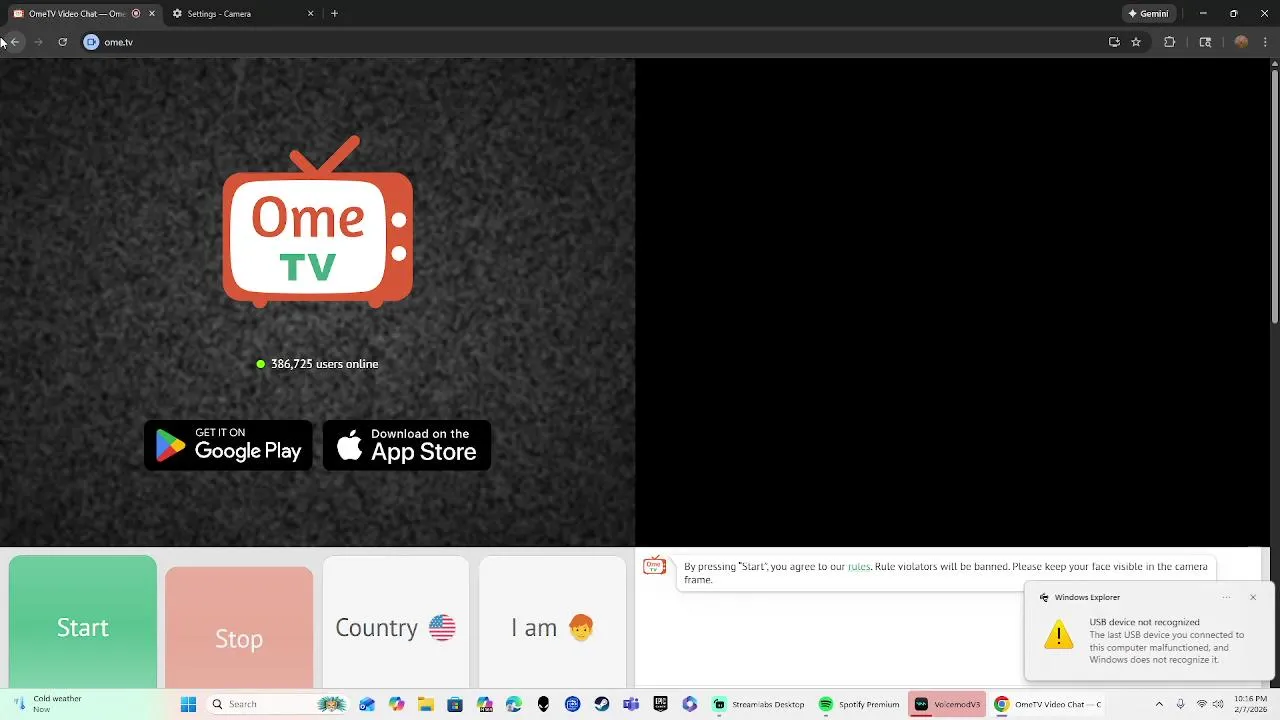1280x720 pixels.
Task: Click the browser forward arrow
Action: [x=38, y=42]
